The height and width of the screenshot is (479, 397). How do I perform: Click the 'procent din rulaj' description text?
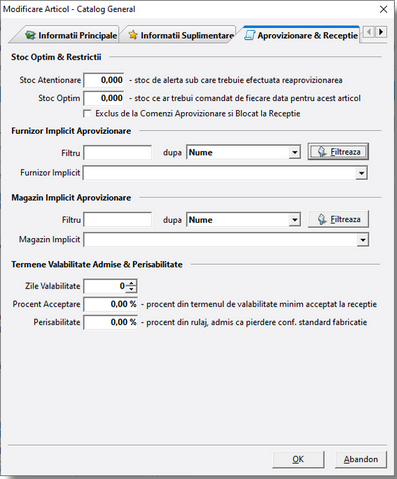tap(254, 322)
